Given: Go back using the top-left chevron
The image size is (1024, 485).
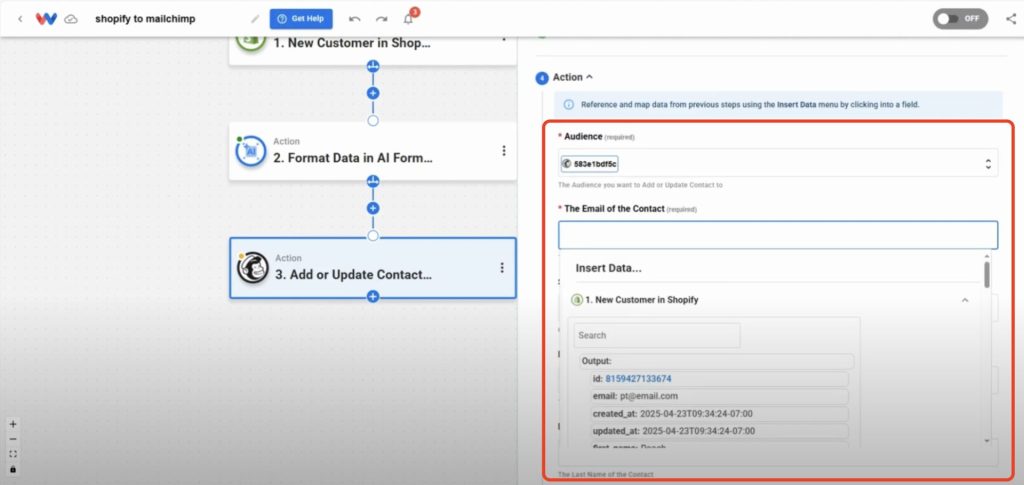Looking at the screenshot, I should [20, 19].
